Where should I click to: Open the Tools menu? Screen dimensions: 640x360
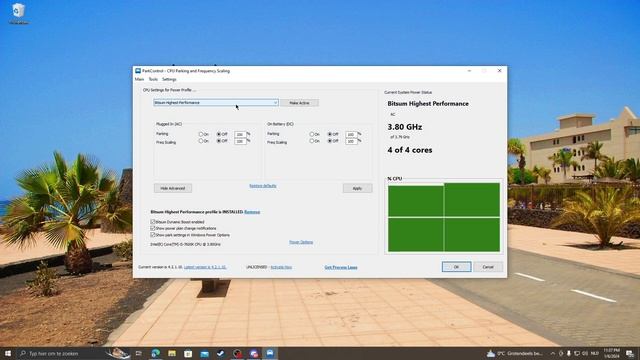pos(153,79)
